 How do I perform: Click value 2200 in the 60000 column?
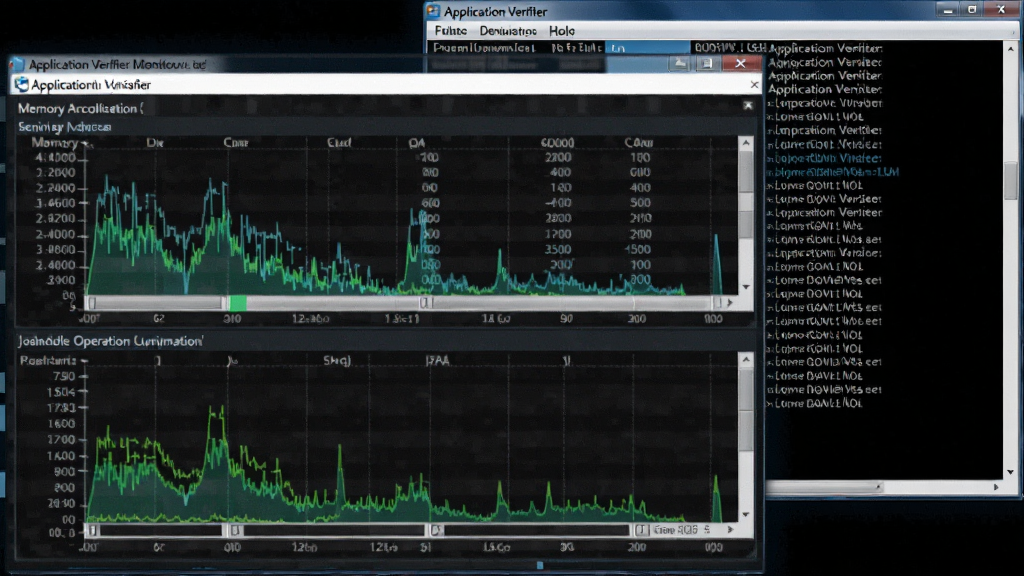(558, 157)
